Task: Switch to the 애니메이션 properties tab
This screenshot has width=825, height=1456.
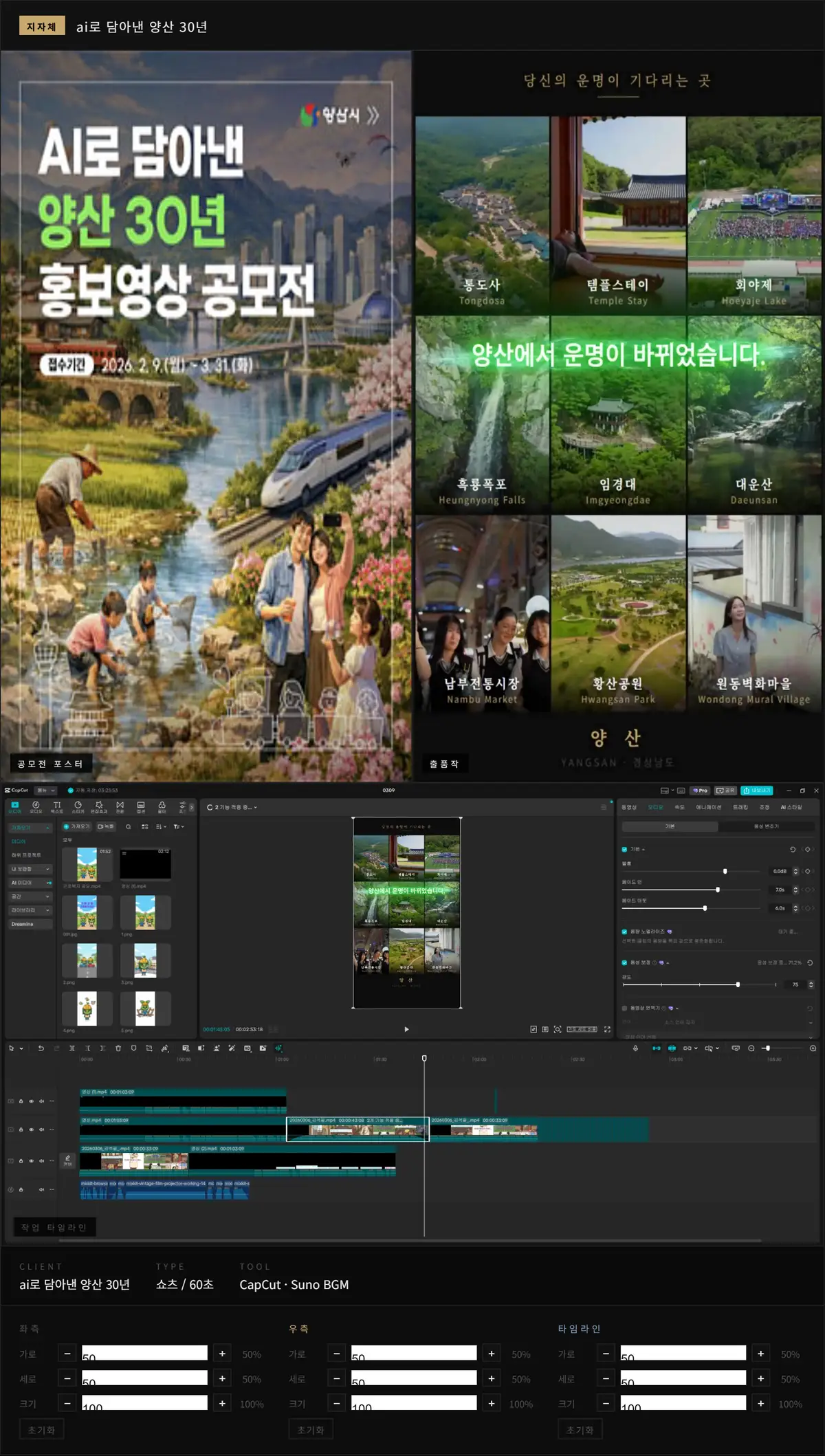Action: click(x=709, y=807)
